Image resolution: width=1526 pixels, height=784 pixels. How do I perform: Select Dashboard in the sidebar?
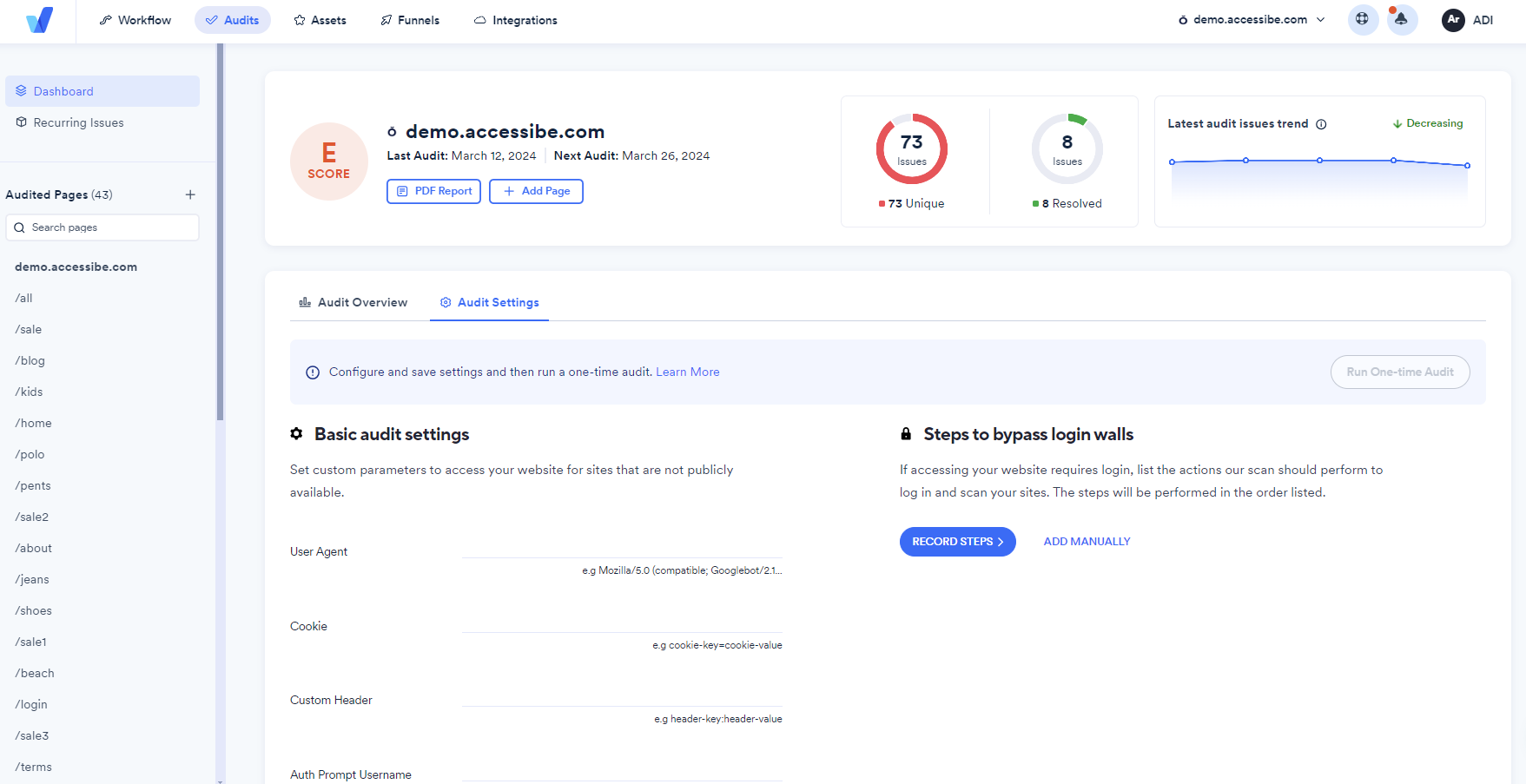click(x=102, y=91)
